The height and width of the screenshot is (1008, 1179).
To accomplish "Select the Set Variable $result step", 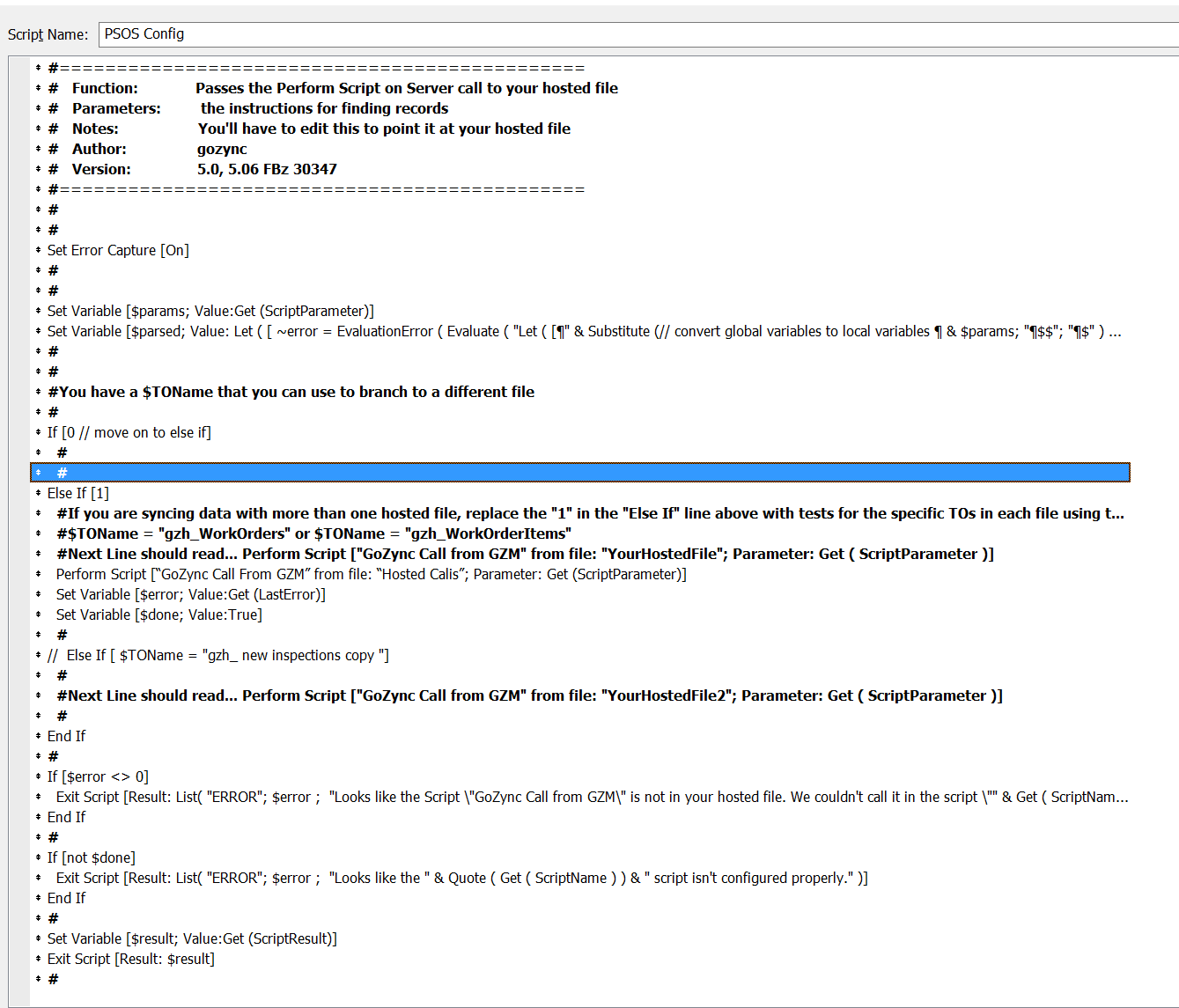I will [192, 938].
